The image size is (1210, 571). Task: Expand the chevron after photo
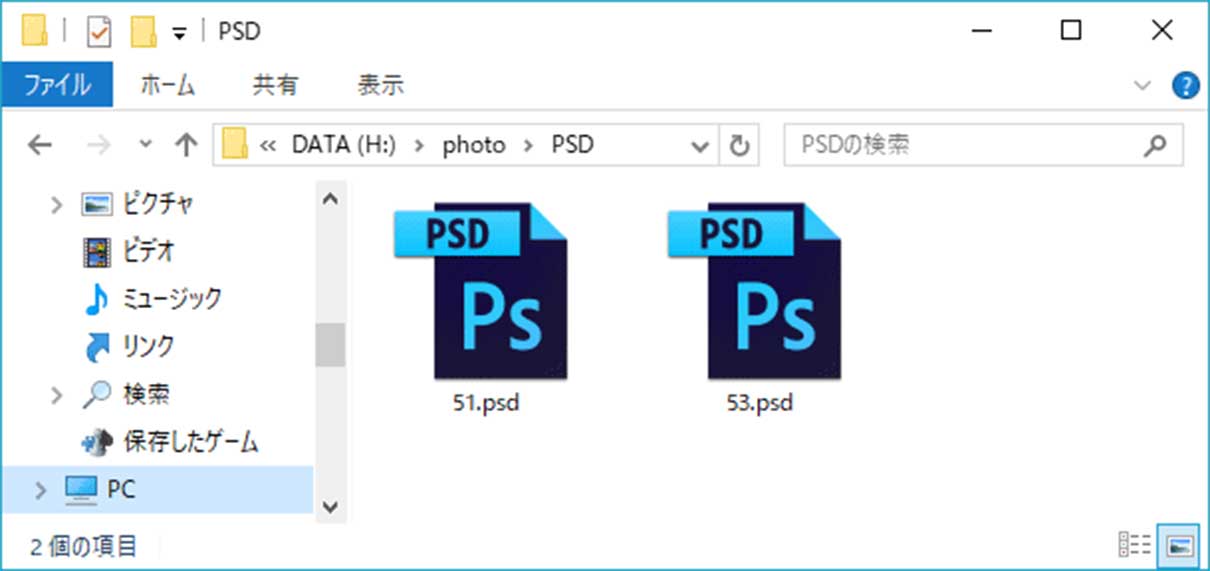[x=527, y=145]
